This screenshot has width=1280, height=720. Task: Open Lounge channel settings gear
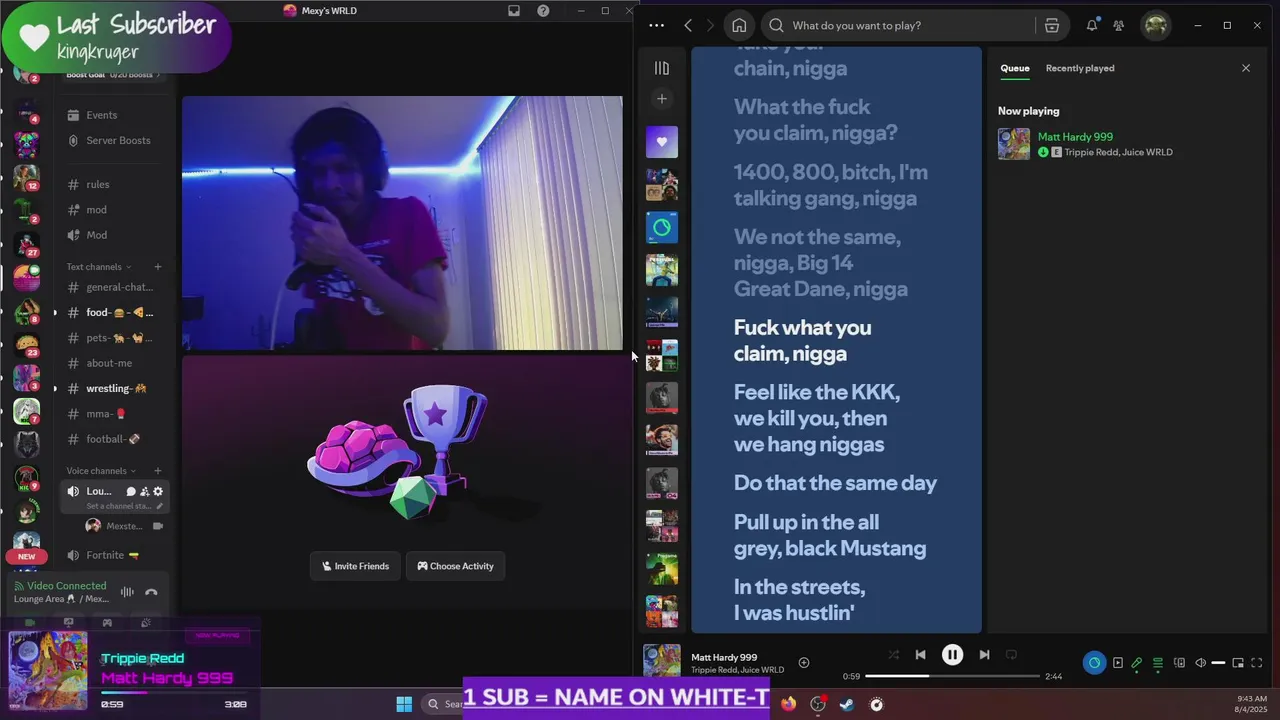158,491
